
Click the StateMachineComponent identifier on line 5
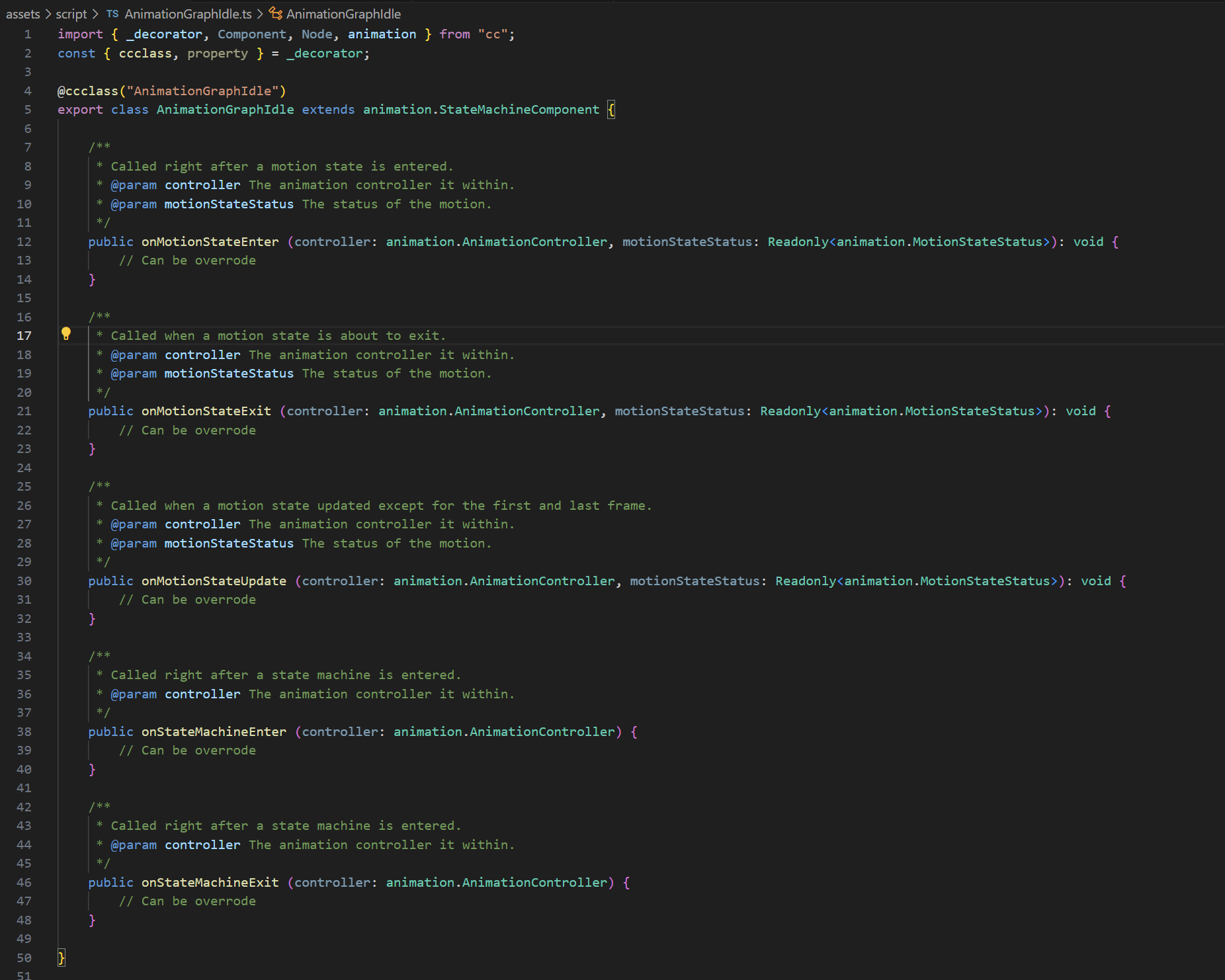pyautogui.click(x=519, y=109)
